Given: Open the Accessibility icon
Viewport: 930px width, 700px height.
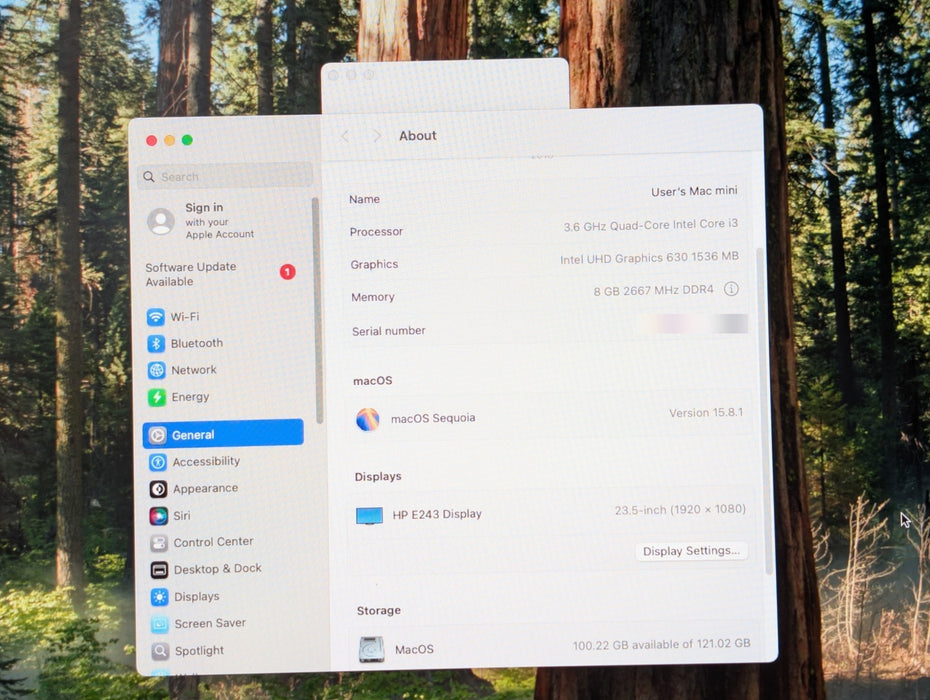Looking at the screenshot, I should click(x=158, y=462).
